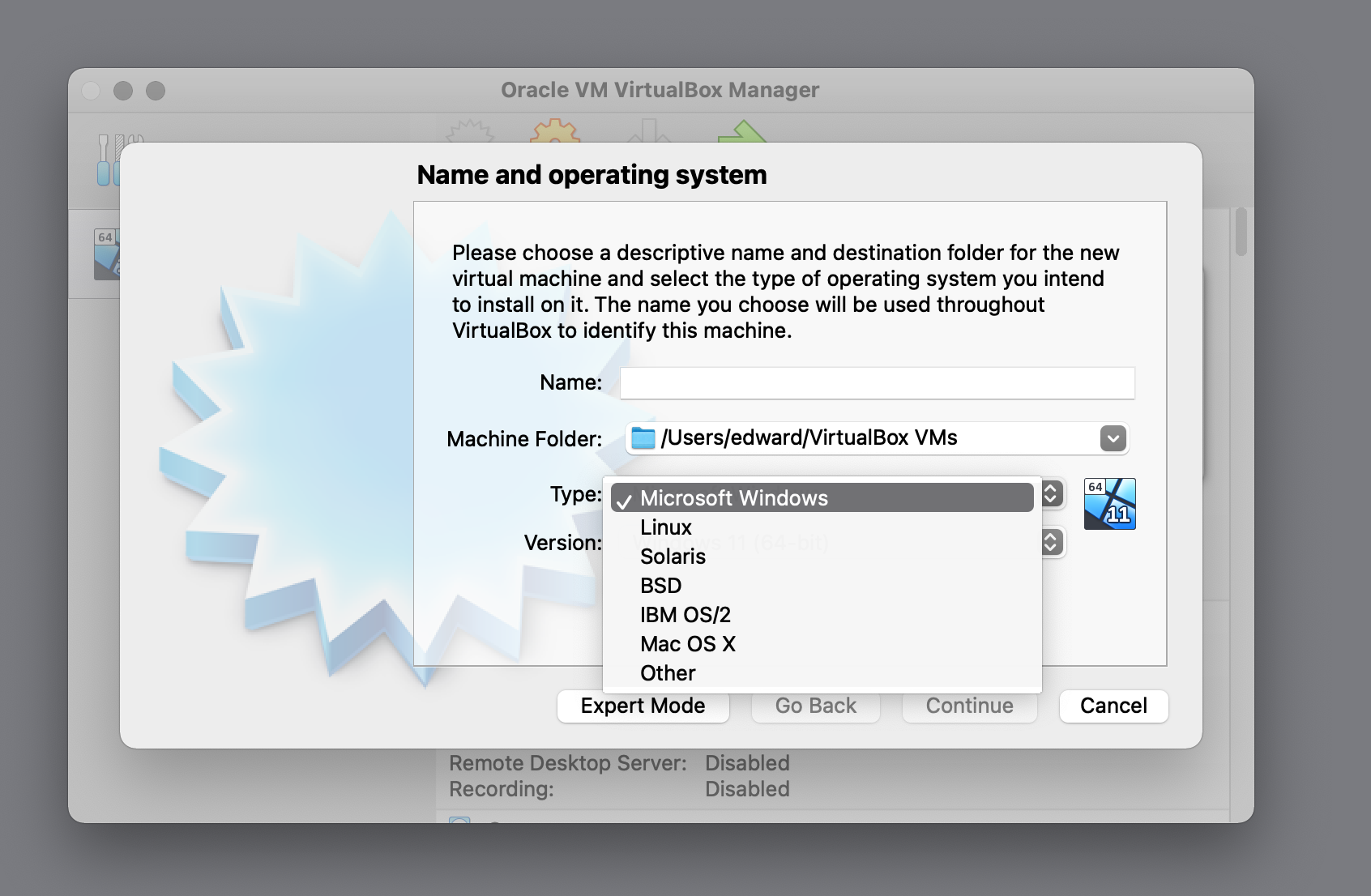Screen dimensions: 1371x896
Task: Click the Continue button
Action: click(x=969, y=706)
